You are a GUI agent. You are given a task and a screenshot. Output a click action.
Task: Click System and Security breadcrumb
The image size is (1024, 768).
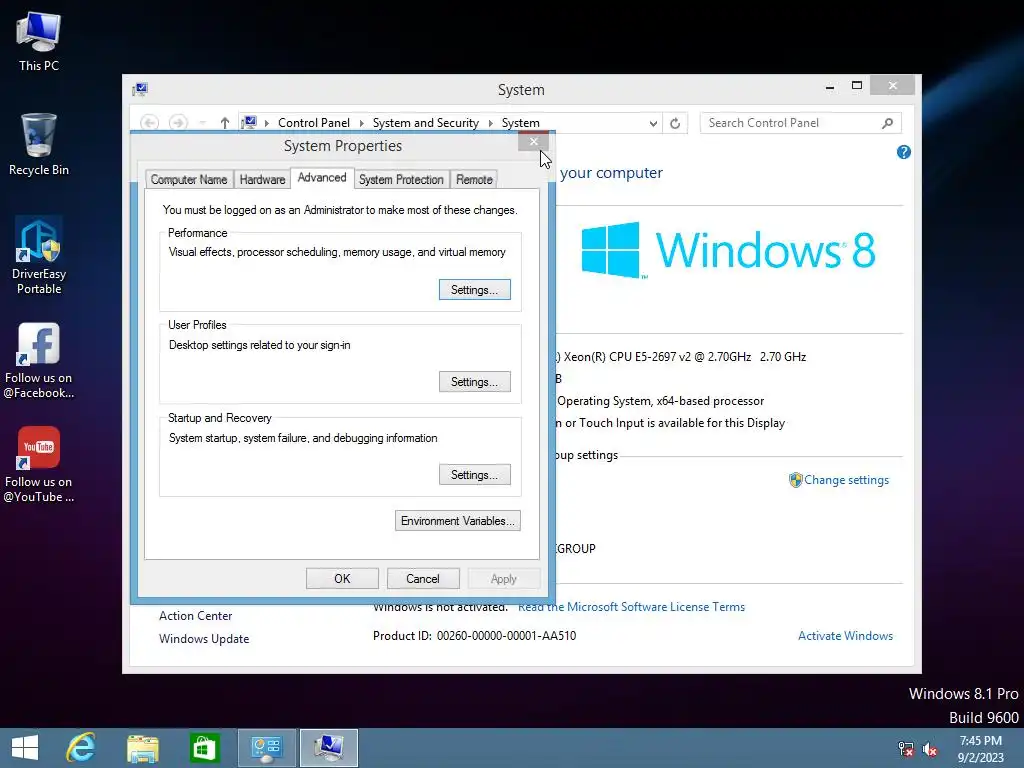(426, 123)
